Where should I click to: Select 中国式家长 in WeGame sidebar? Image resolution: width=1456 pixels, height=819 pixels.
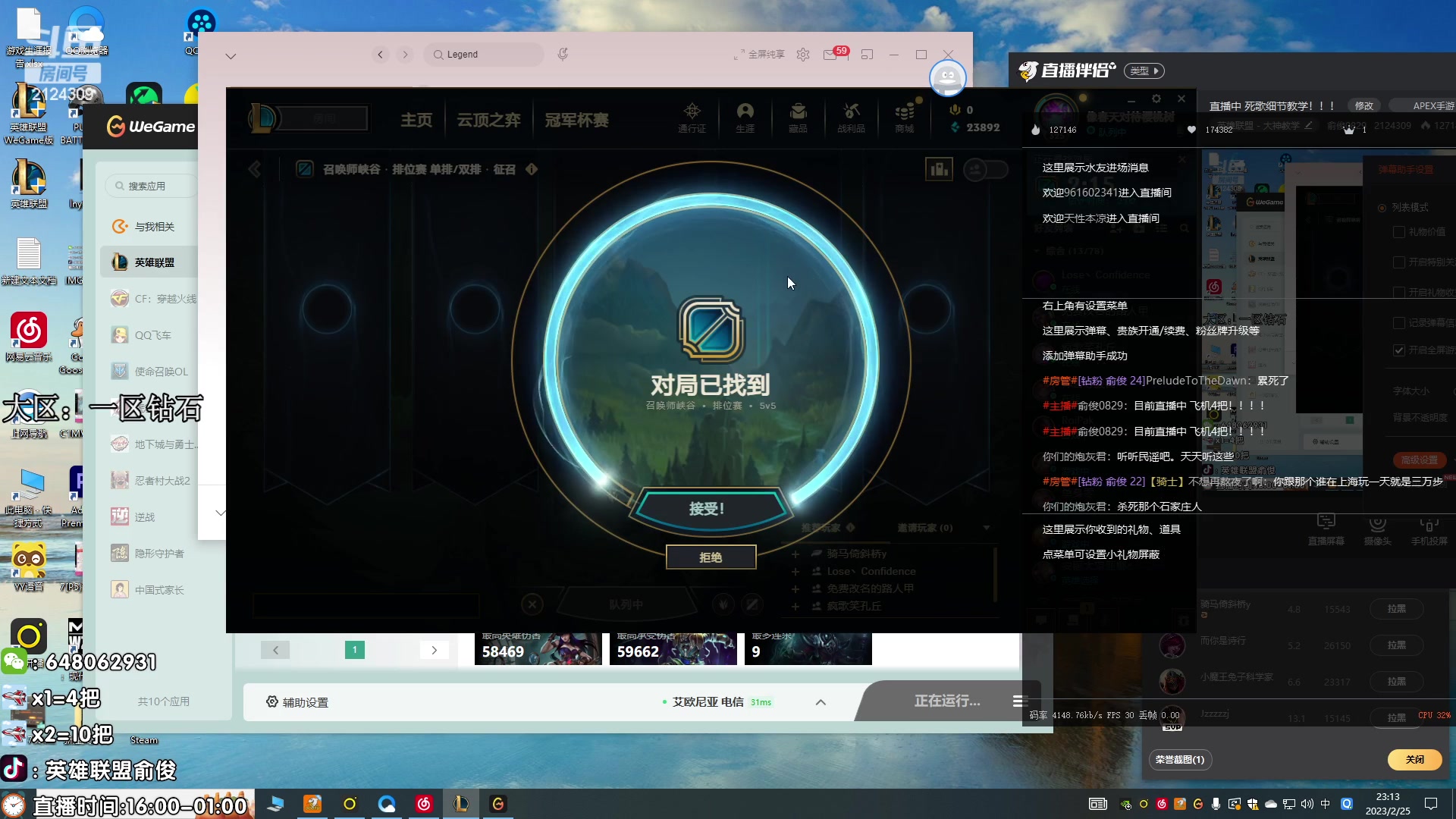[x=149, y=590]
